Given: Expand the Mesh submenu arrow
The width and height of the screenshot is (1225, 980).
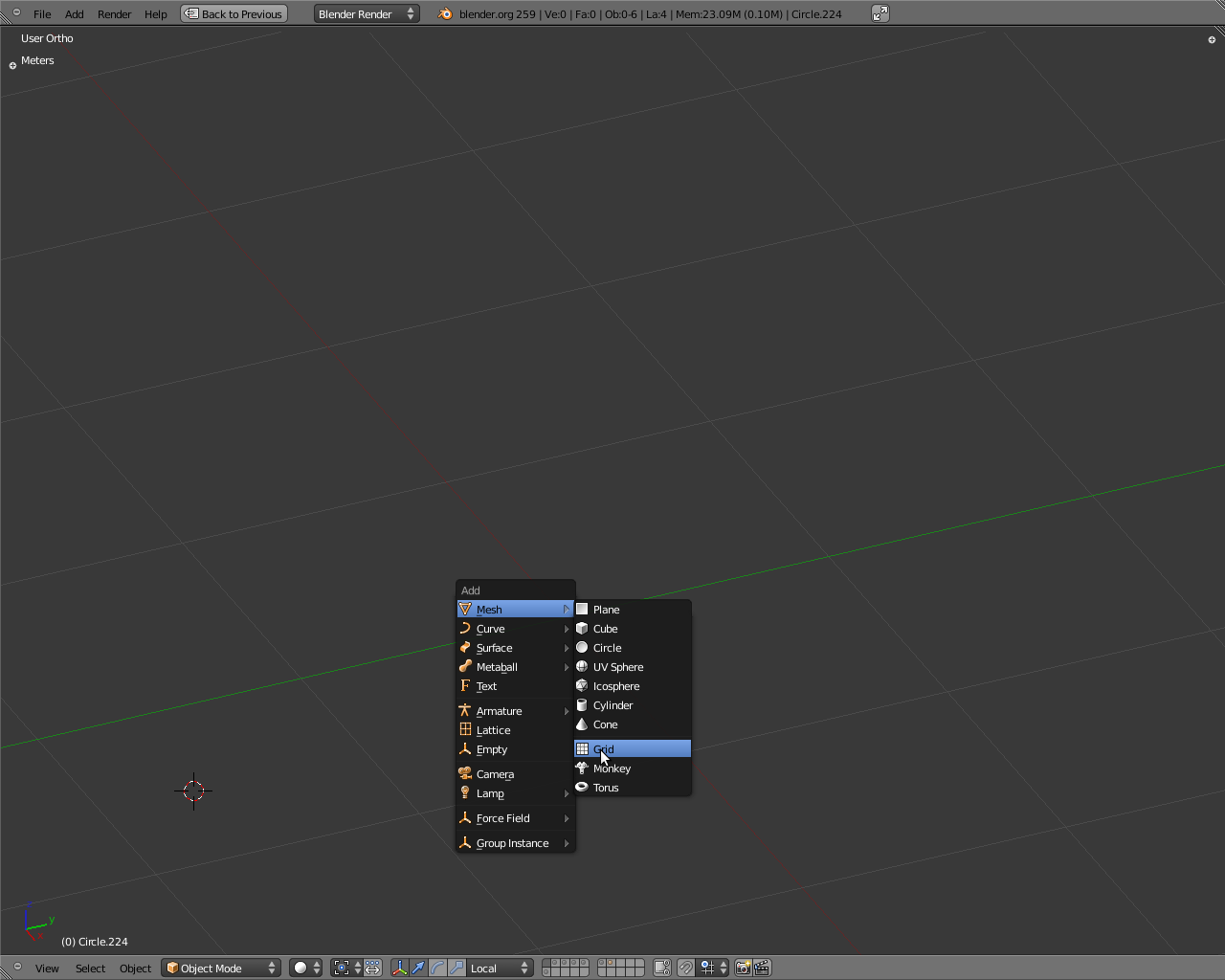Looking at the screenshot, I should pos(567,610).
